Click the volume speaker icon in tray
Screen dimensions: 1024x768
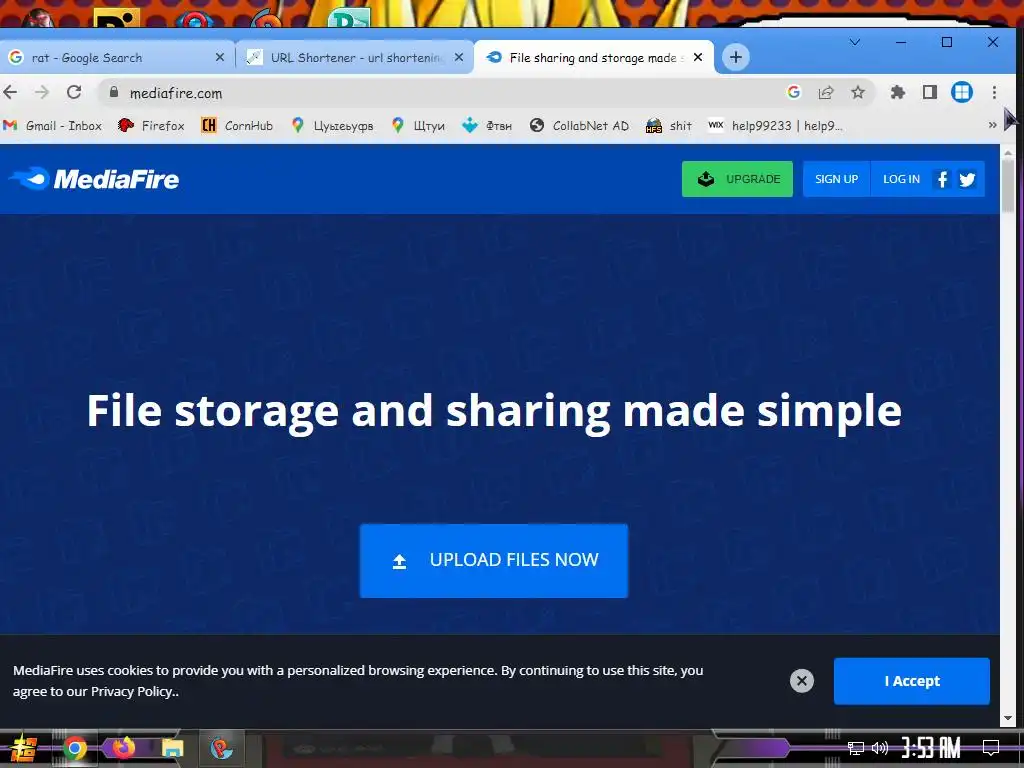(880, 748)
